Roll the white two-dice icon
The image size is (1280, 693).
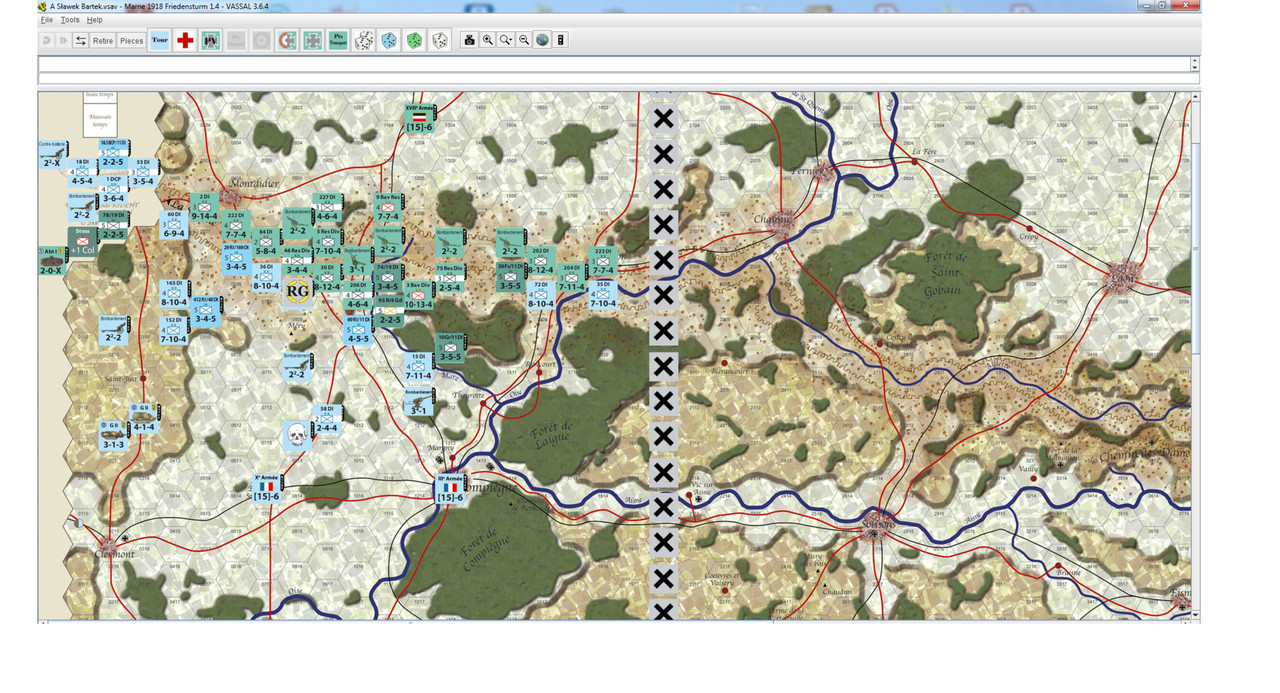pyautogui.click(x=364, y=40)
